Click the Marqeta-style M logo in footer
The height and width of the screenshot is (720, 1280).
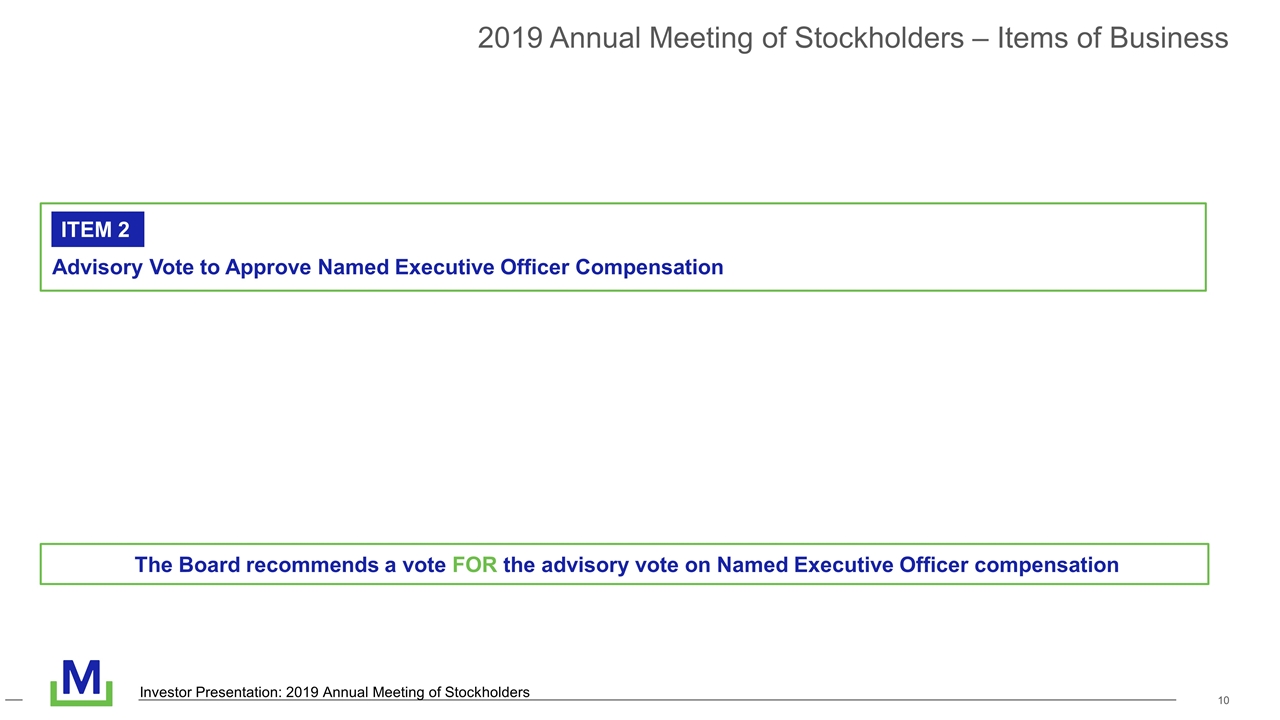click(81, 677)
